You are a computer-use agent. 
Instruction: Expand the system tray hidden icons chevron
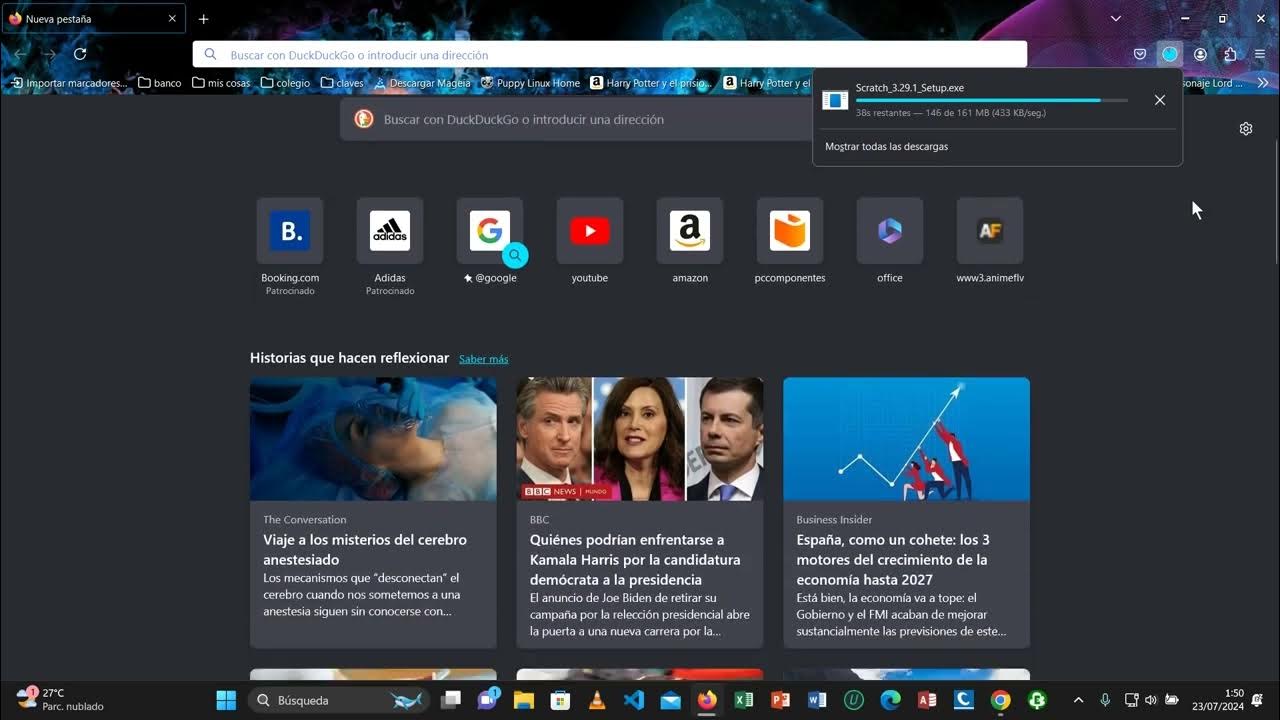(1078, 700)
